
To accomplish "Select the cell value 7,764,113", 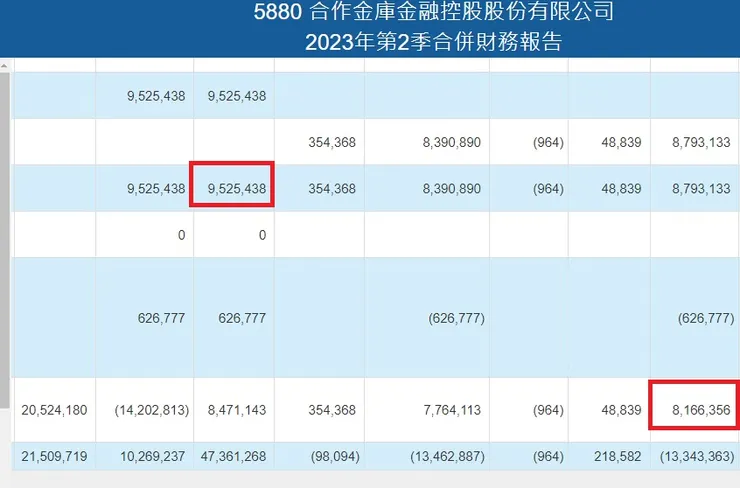I will click(x=452, y=410).
